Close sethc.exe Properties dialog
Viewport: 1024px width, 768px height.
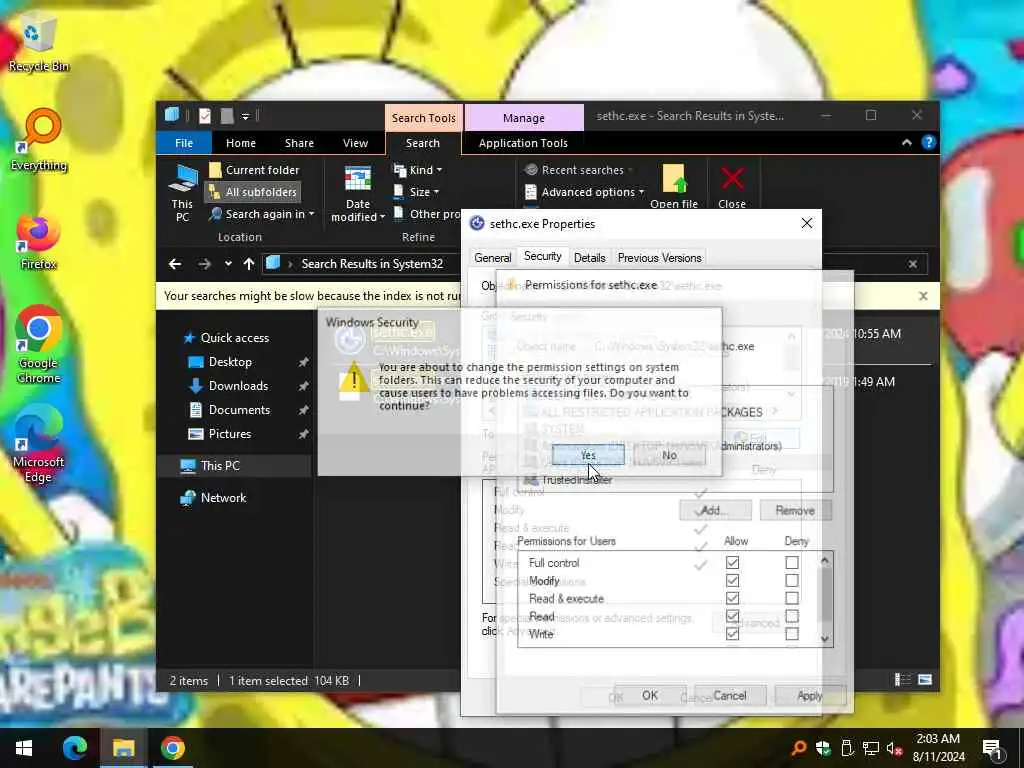(x=807, y=223)
